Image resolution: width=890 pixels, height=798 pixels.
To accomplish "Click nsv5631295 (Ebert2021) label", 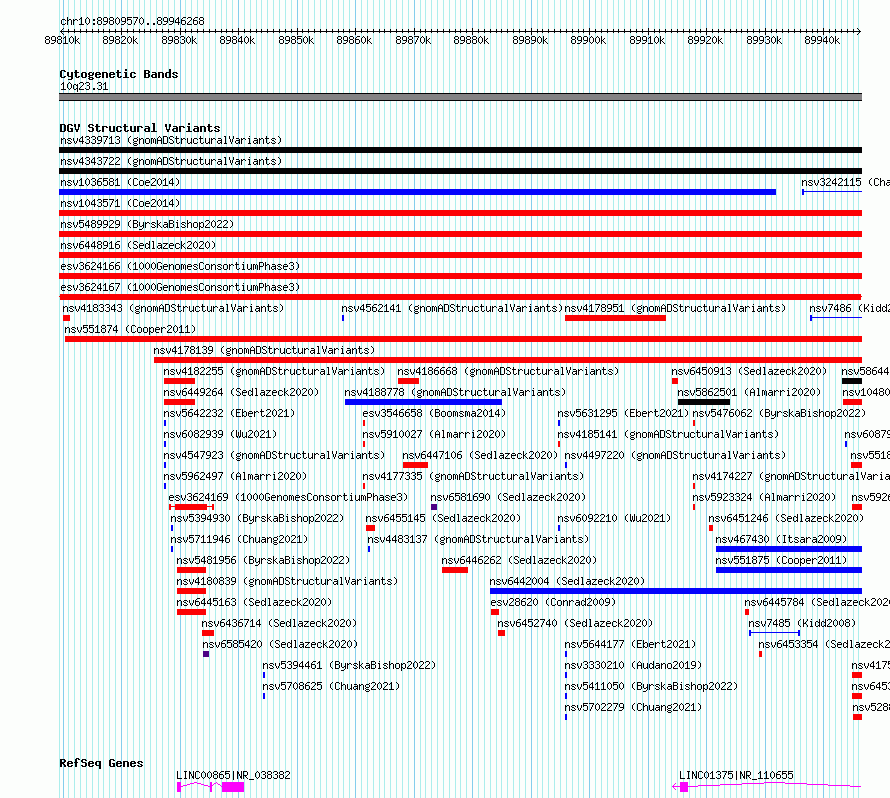I will [x=623, y=413].
